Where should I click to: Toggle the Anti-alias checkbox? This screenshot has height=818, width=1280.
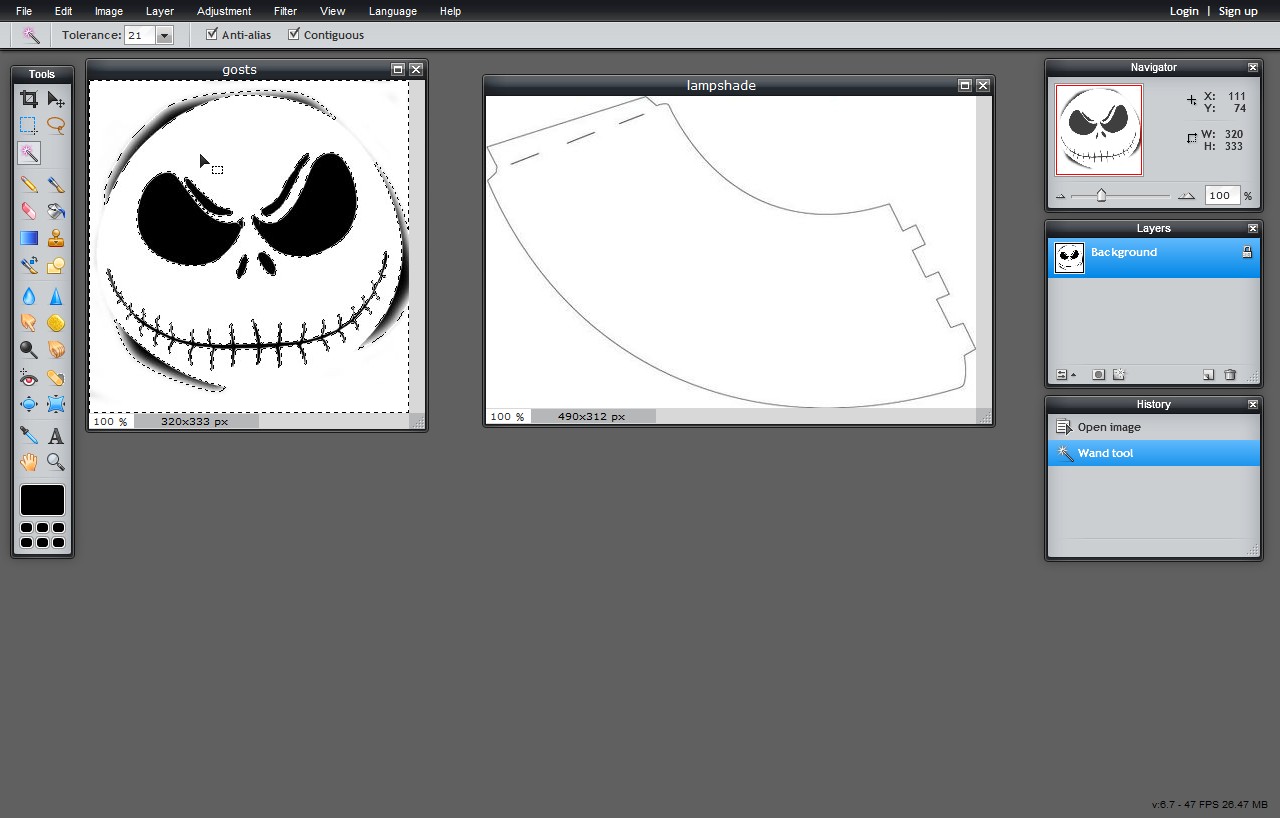(x=211, y=34)
